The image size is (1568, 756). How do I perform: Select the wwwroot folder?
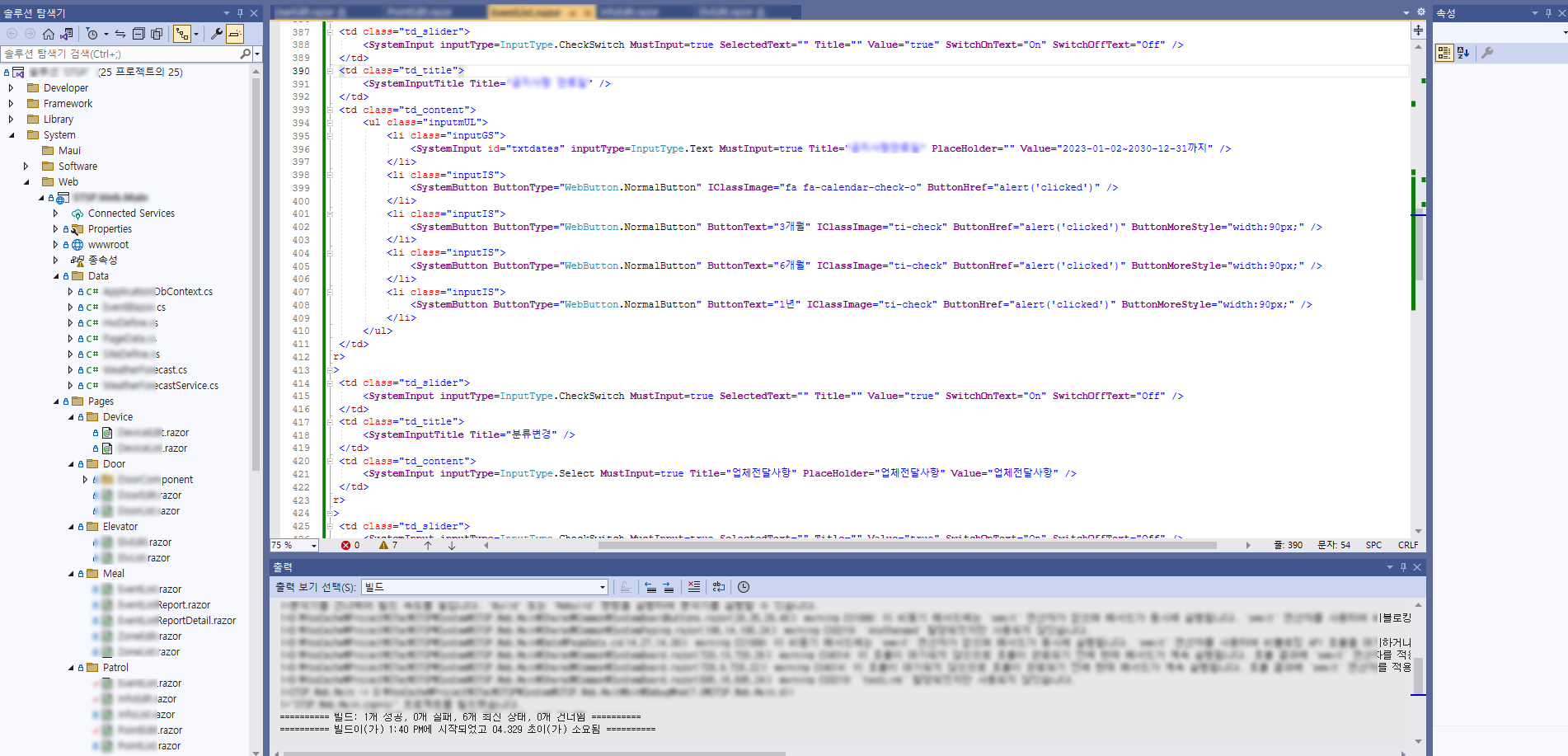point(108,244)
